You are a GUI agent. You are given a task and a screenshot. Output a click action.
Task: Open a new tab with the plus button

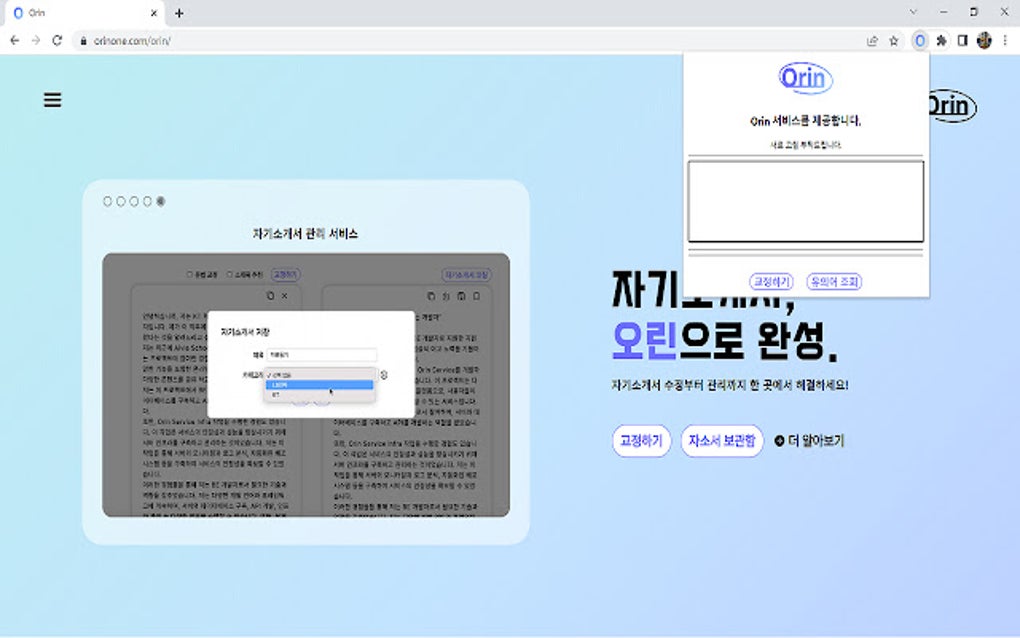click(x=177, y=13)
